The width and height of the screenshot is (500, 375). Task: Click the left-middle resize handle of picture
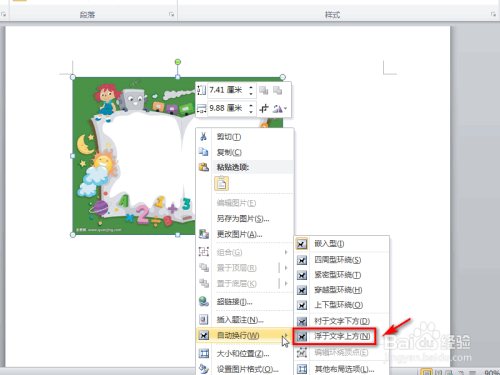click(73, 156)
